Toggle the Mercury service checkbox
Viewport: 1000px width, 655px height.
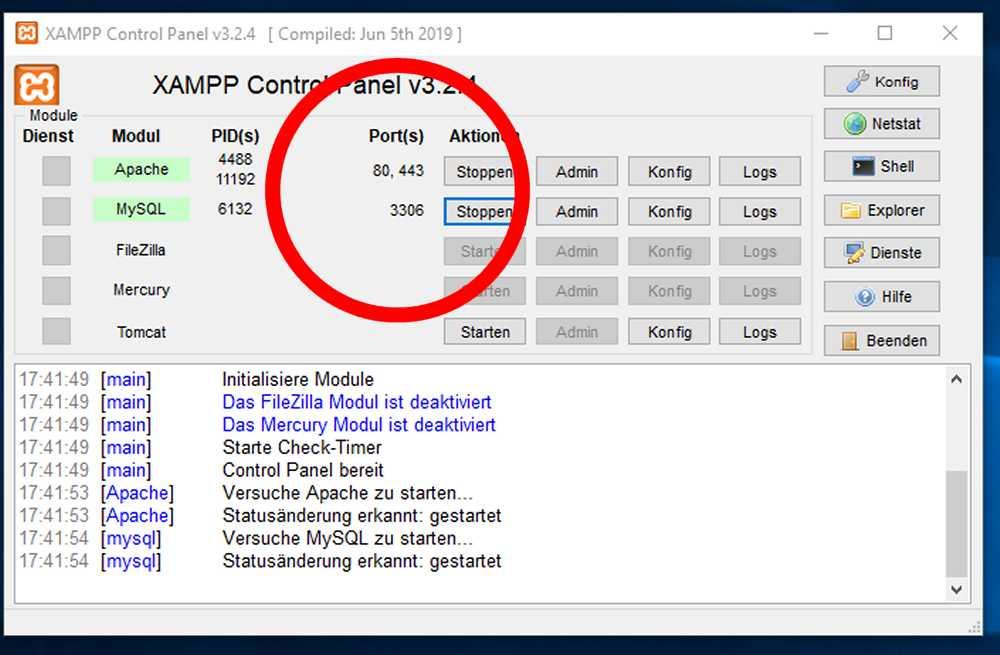[56, 291]
